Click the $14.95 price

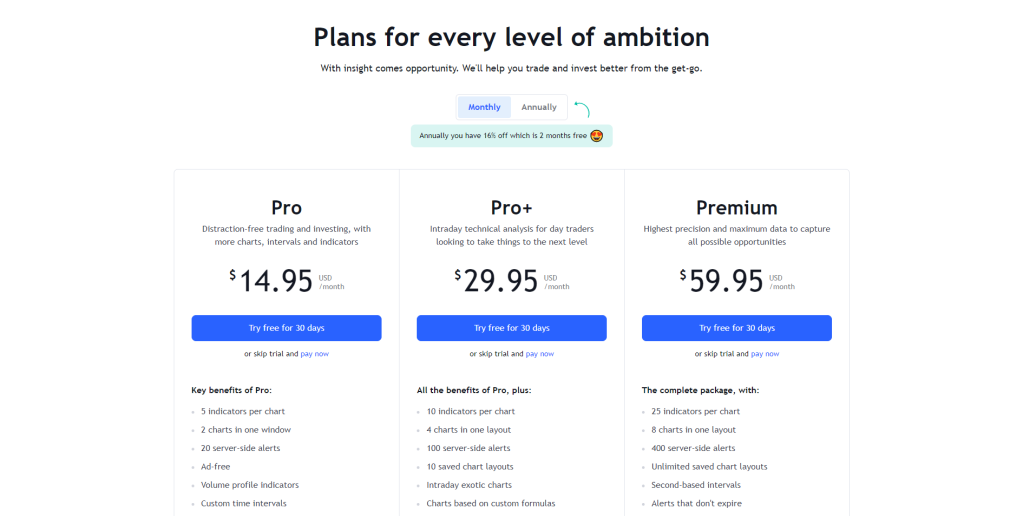(x=271, y=281)
